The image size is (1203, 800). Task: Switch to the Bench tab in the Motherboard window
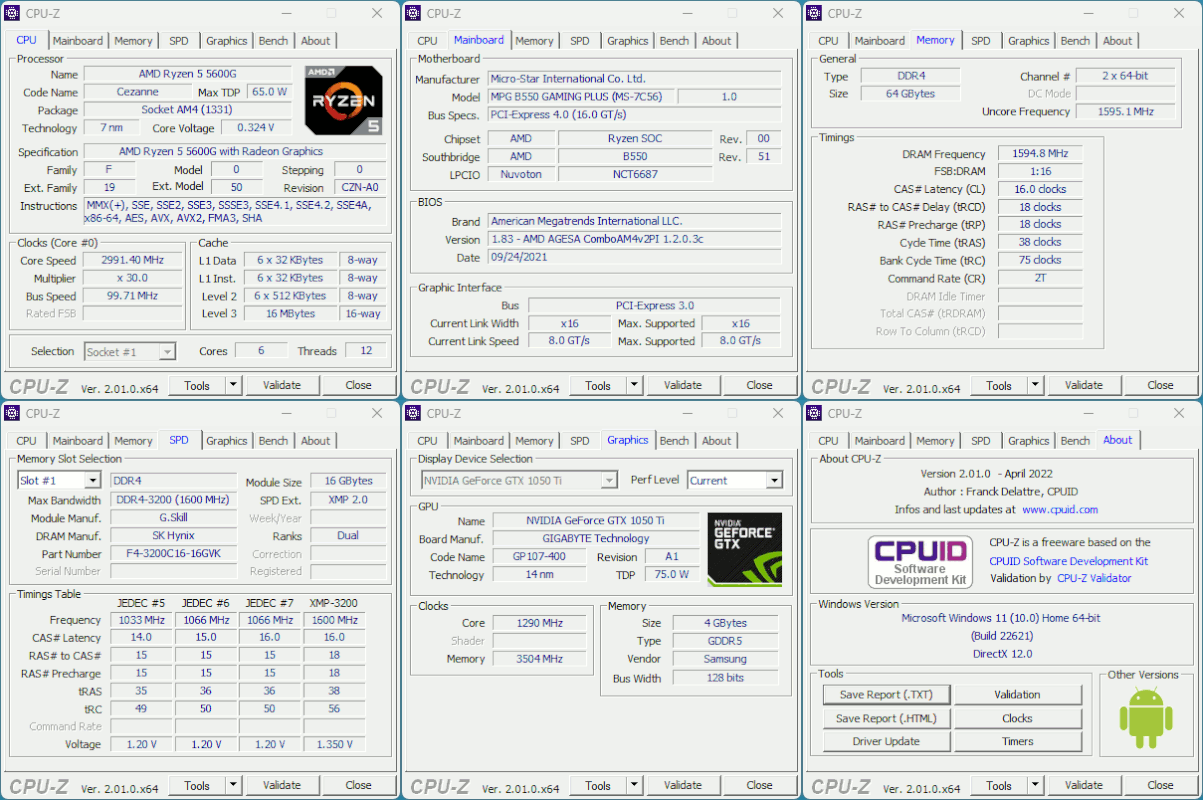point(674,41)
